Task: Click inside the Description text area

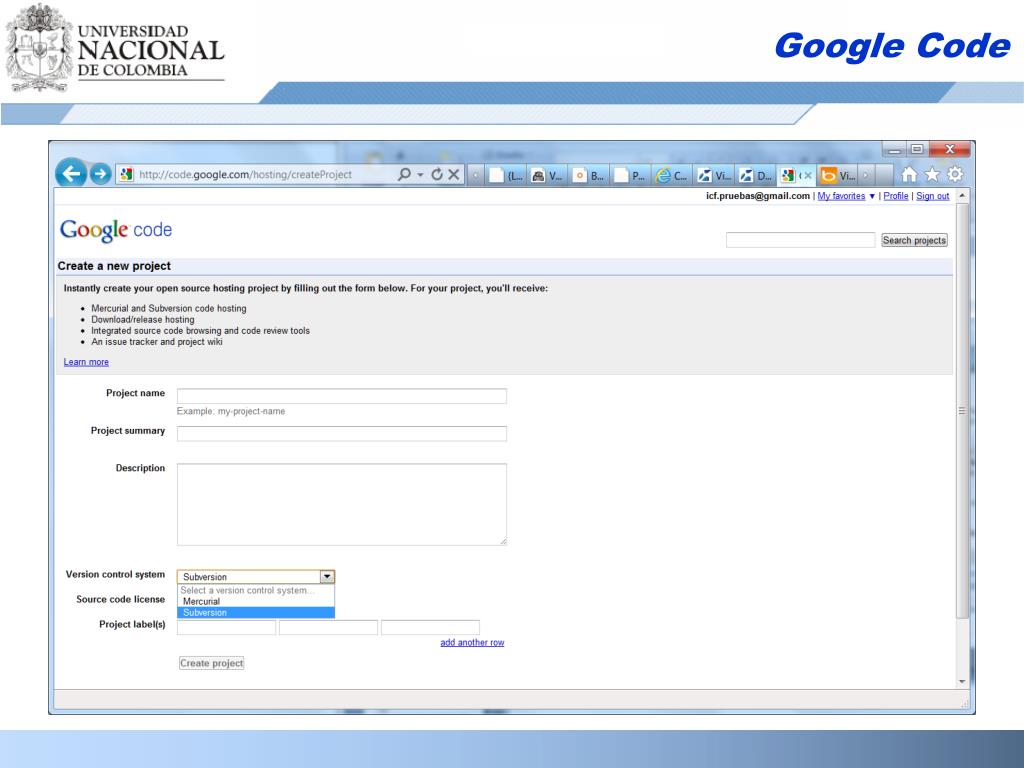Action: pyautogui.click(x=342, y=504)
